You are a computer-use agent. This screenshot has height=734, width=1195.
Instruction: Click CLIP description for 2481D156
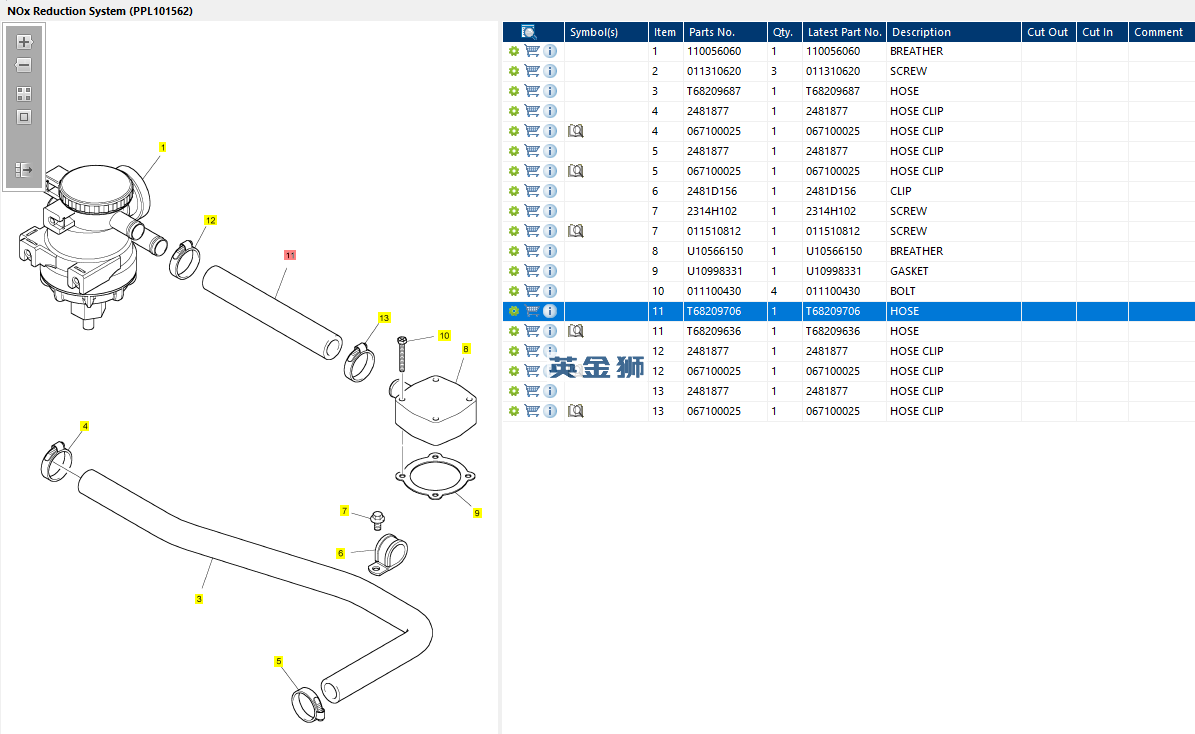pos(901,191)
